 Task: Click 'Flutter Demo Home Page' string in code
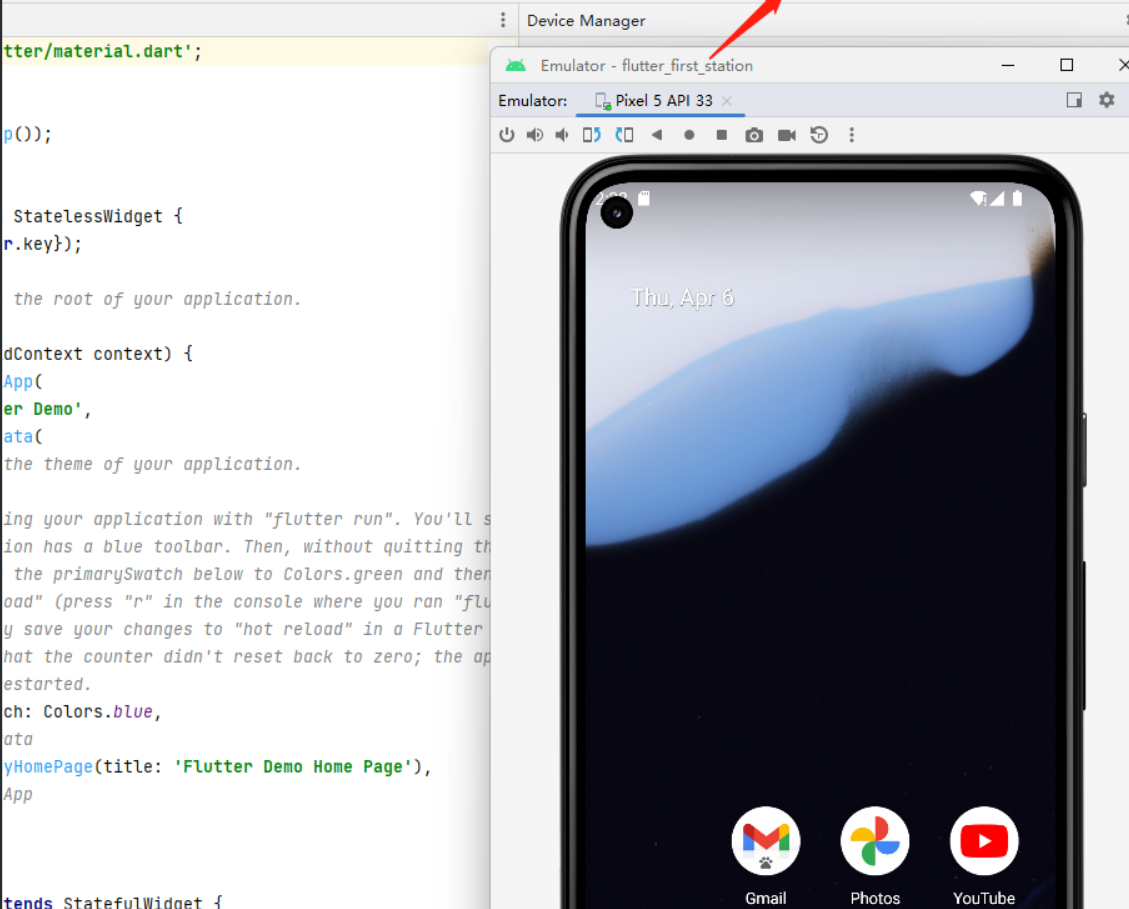click(x=297, y=766)
